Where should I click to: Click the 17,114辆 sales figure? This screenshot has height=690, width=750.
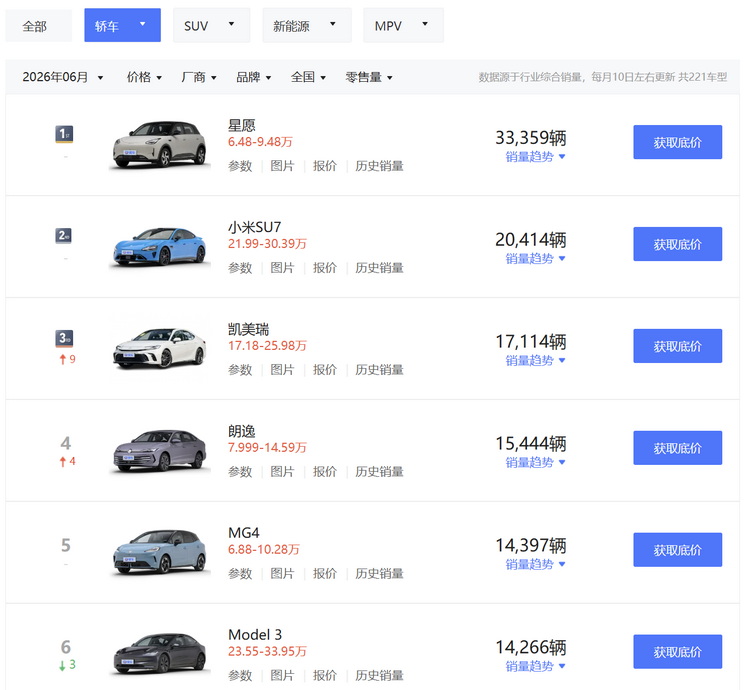tap(531, 341)
